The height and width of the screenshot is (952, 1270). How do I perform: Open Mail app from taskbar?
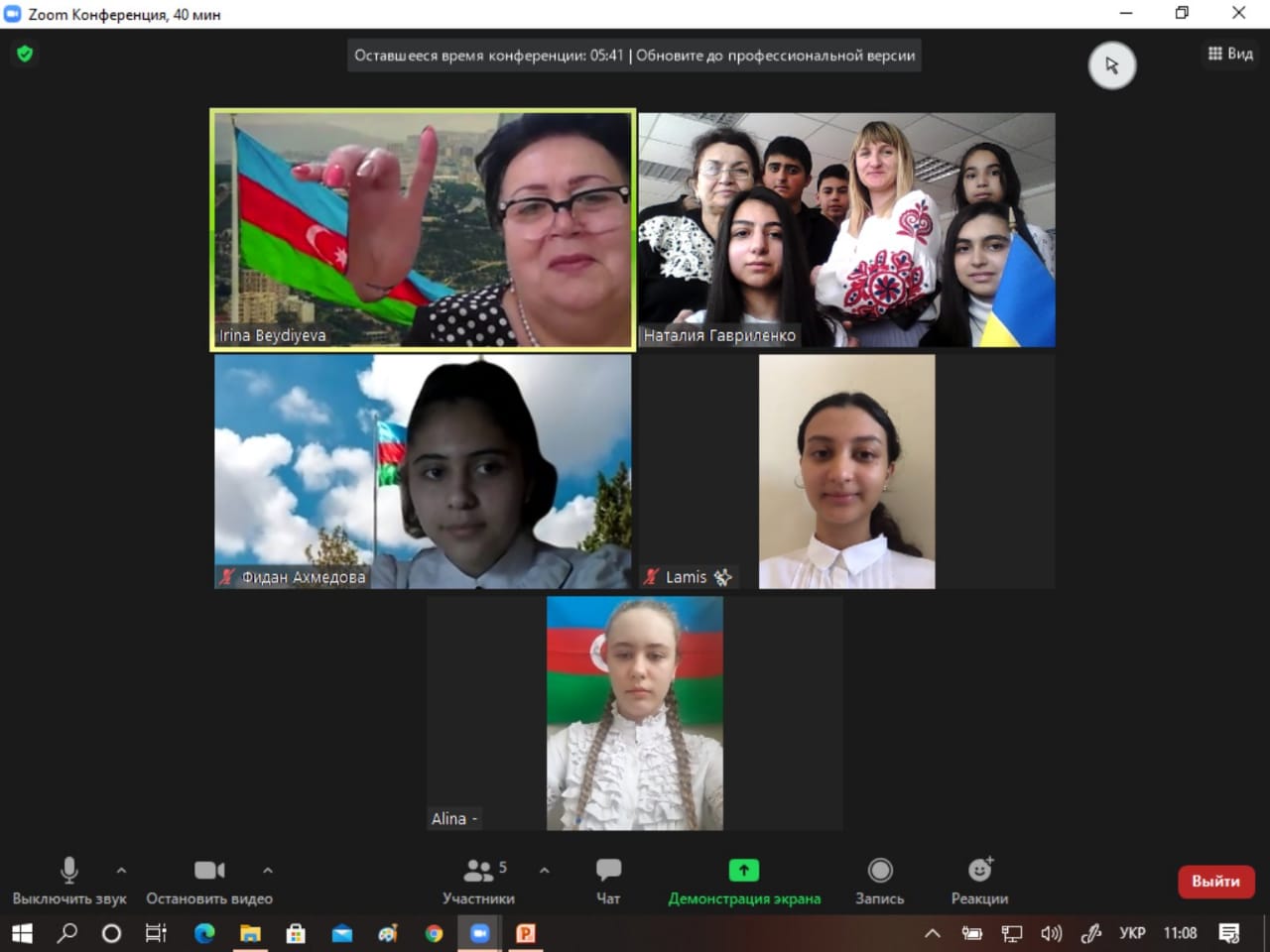(x=342, y=933)
